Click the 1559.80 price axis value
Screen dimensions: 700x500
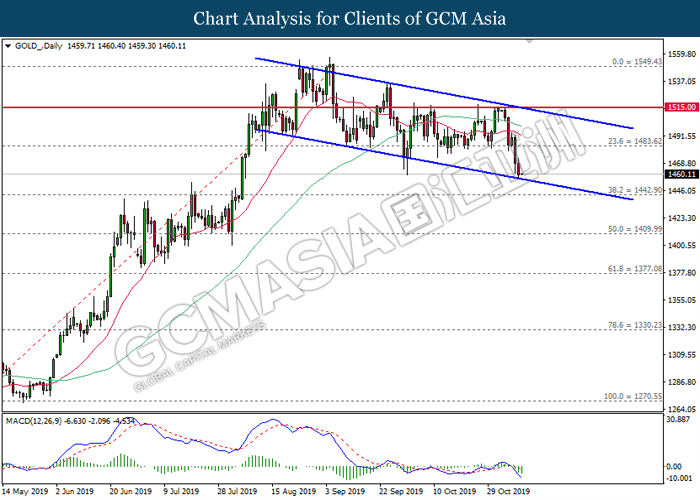(x=681, y=54)
